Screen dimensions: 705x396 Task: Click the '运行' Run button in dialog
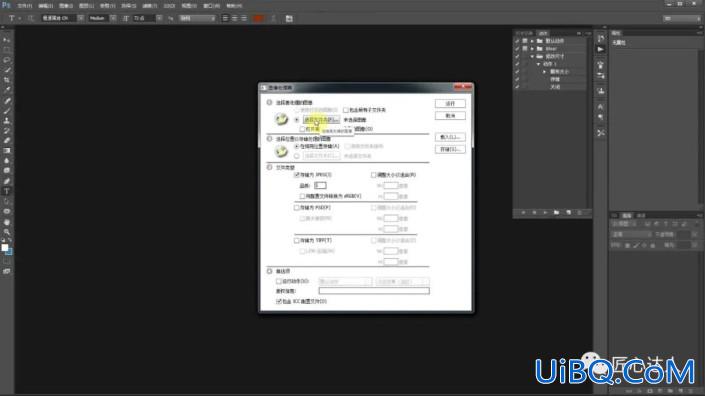point(450,104)
